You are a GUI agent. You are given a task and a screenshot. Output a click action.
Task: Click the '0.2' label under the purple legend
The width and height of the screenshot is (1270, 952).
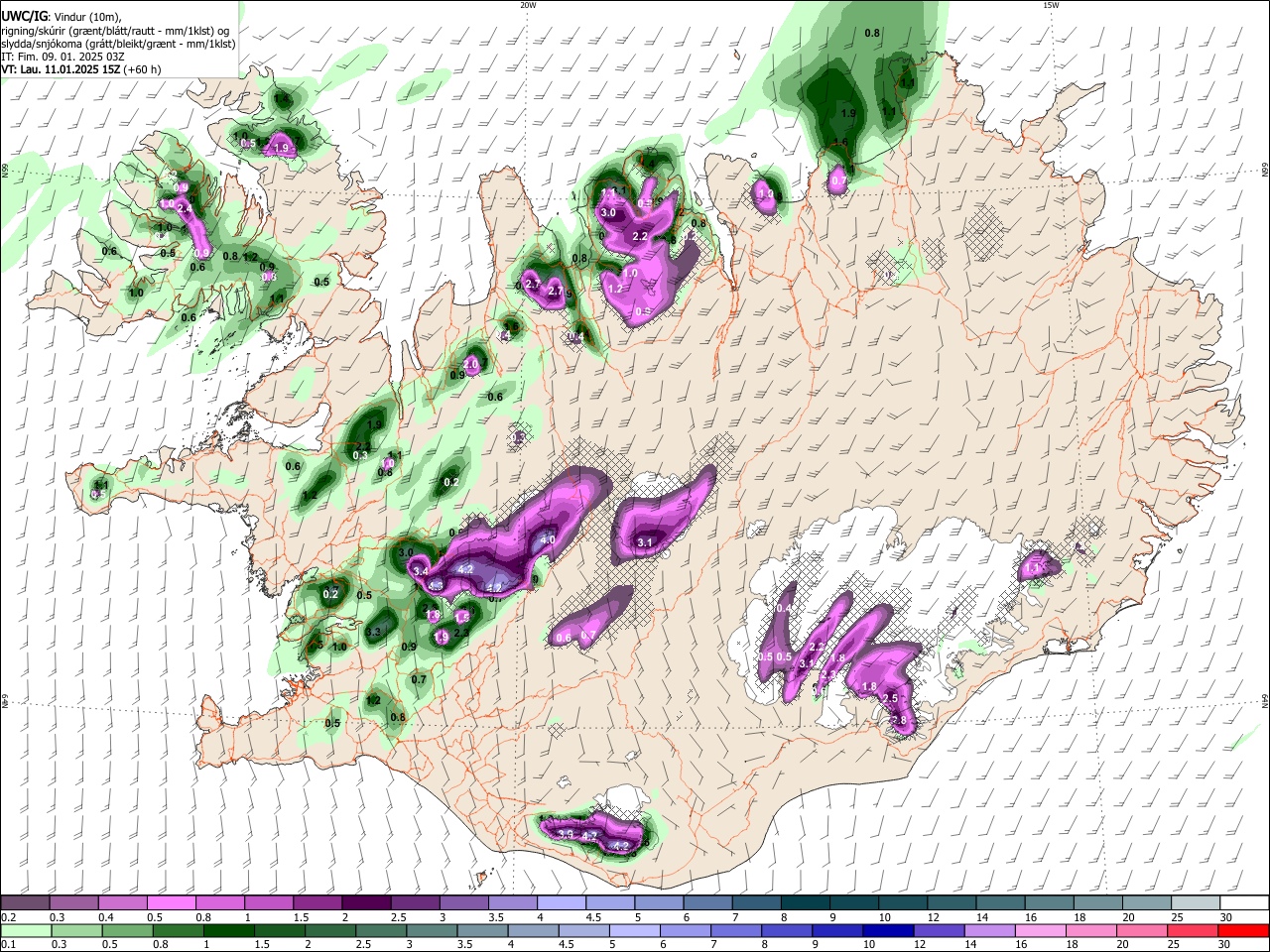click(7, 917)
